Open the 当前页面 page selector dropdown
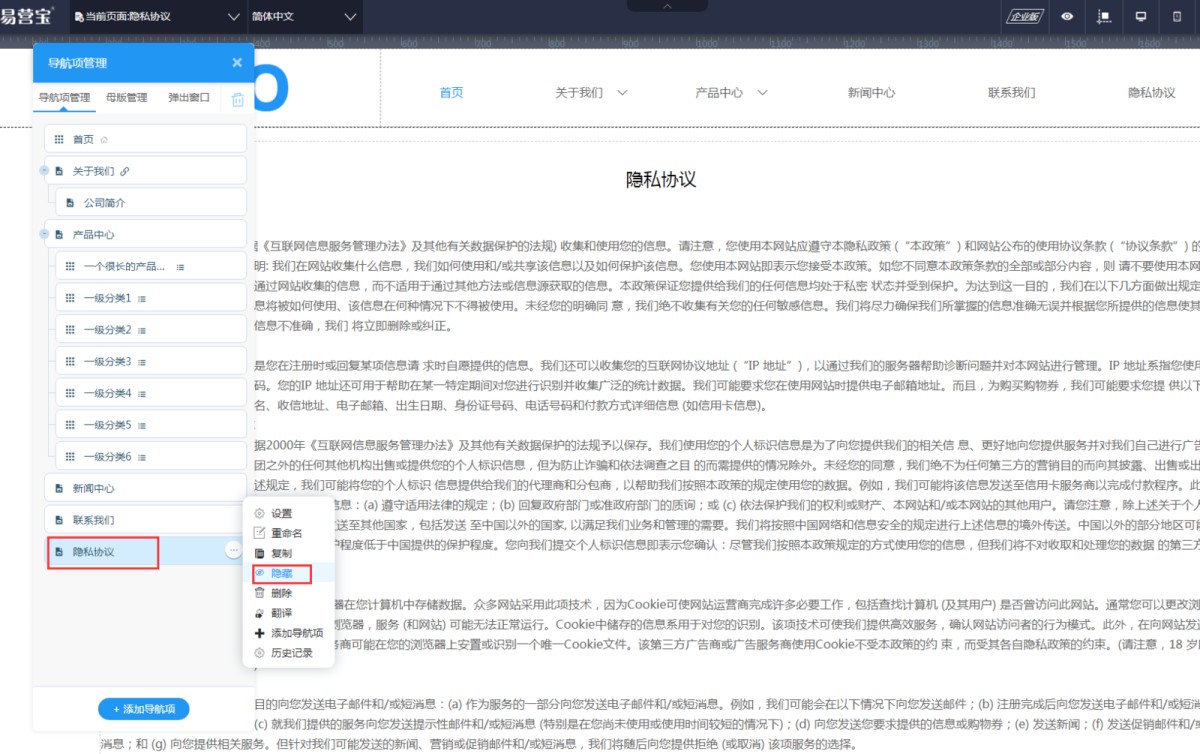1200x754 pixels. pyautogui.click(x=160, y=17)
